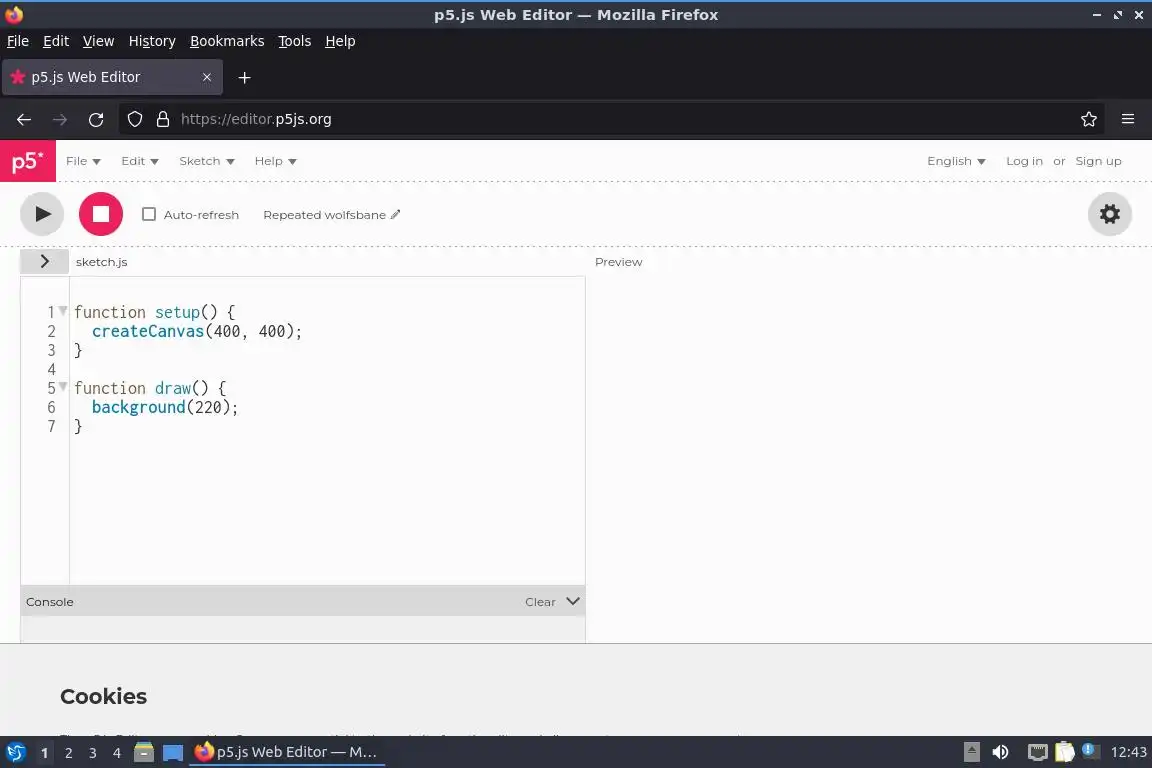Switch to workspace 4
This screenshot has height=768, width=1152.
[116, 753]
